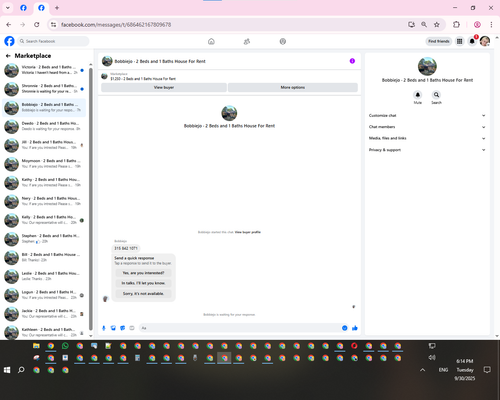Click the browser zoom magnifier icon
Screen dimensions: 500x400
click(424, 24)
